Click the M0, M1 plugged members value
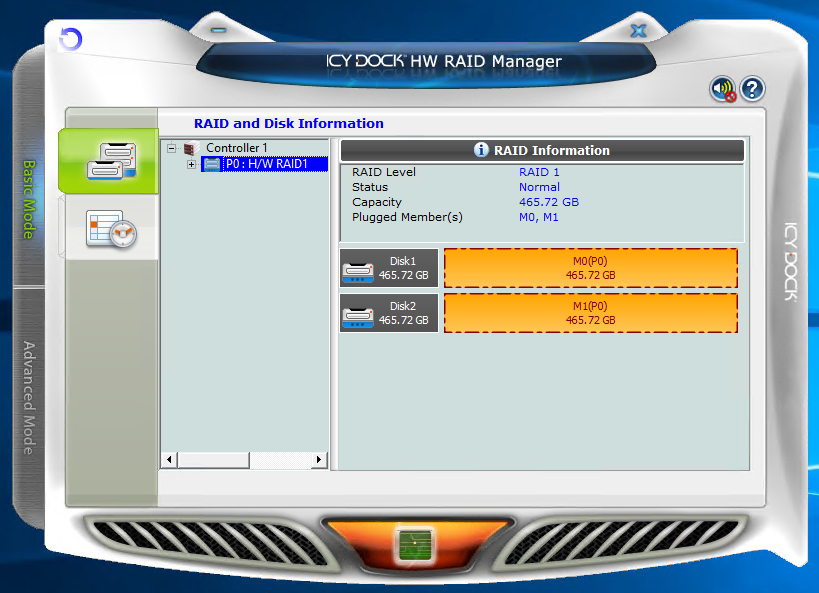The height and width of the screenshot is (593, 819). point(539,217)
